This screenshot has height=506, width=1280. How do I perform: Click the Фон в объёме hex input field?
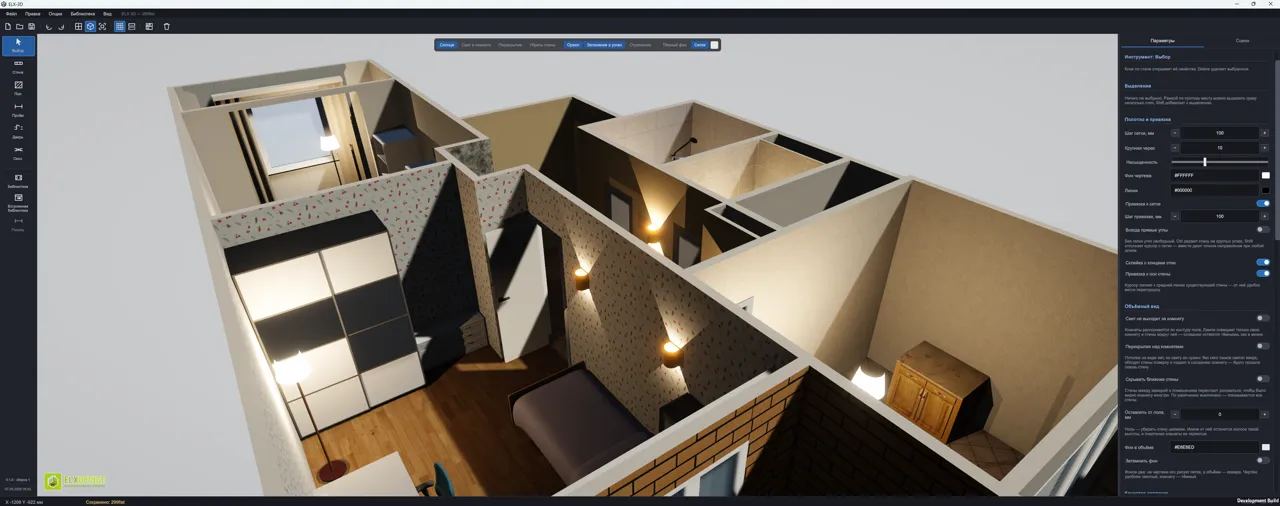(x=1215, y=447)
